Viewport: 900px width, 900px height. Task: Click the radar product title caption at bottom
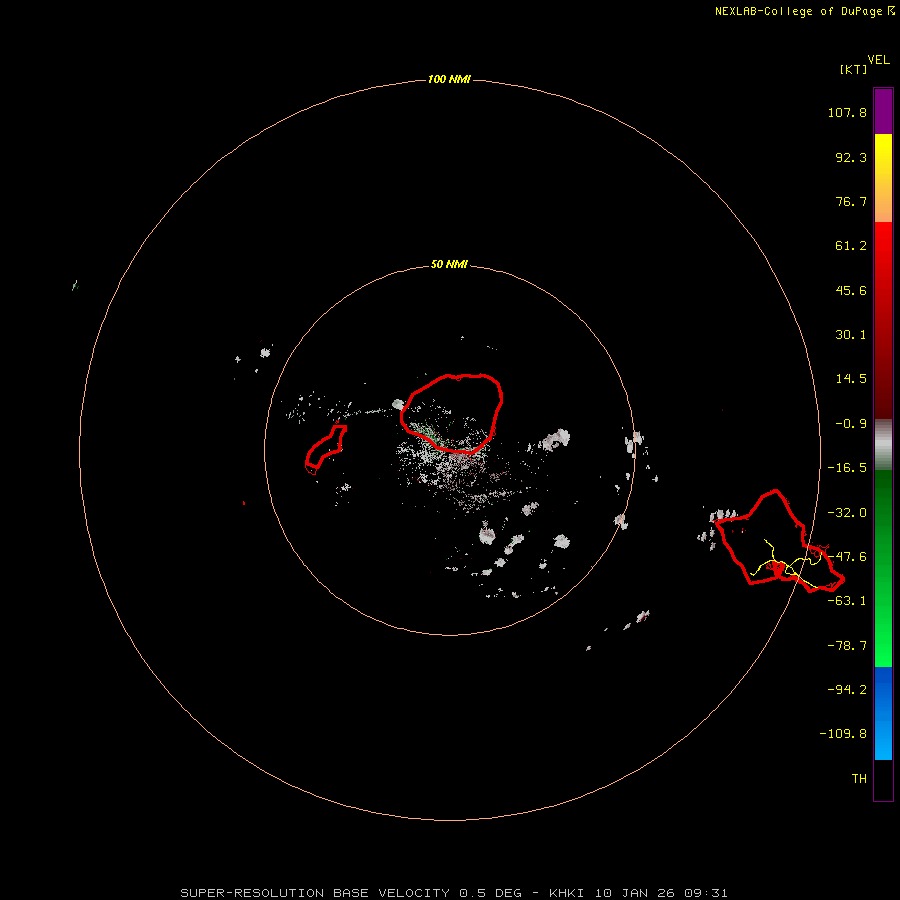tap(454, 893)
